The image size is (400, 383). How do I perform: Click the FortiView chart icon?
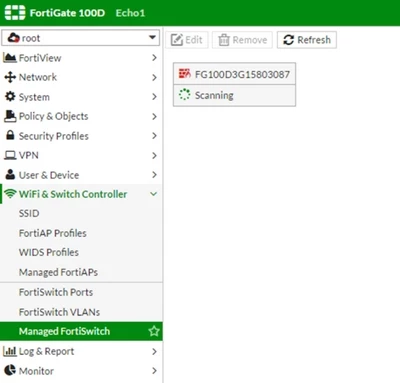coord(10,58)
